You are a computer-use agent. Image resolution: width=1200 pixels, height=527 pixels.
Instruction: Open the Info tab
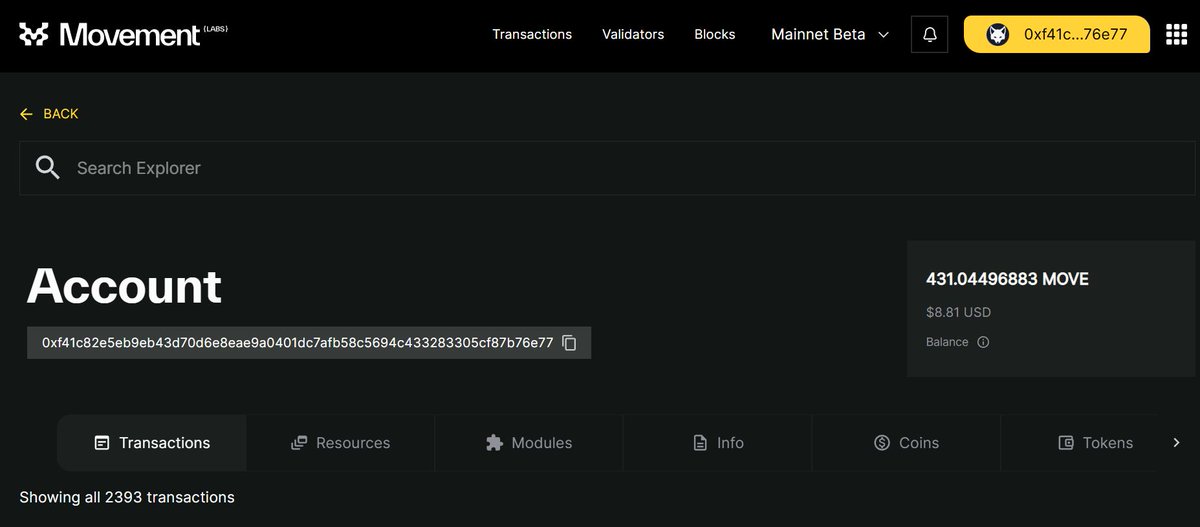718,442
